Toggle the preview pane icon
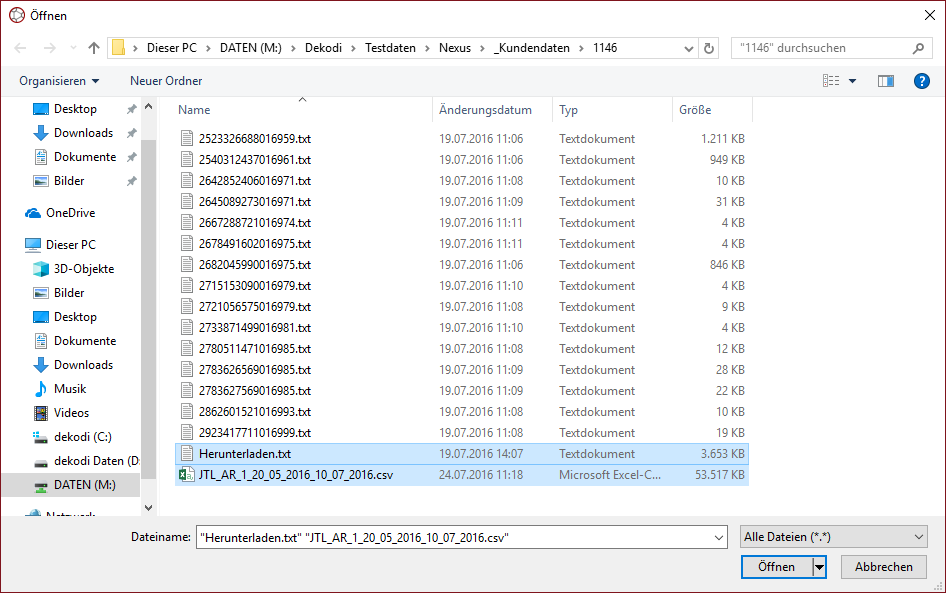946x593 pixels. tap(885, 81)
